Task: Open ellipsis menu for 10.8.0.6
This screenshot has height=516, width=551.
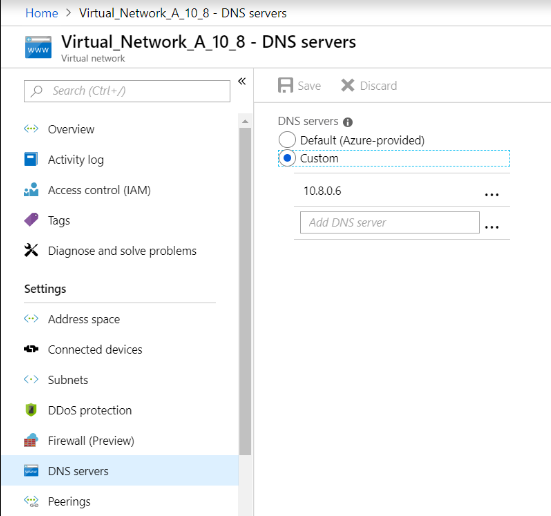Action: tap(492, 194)
